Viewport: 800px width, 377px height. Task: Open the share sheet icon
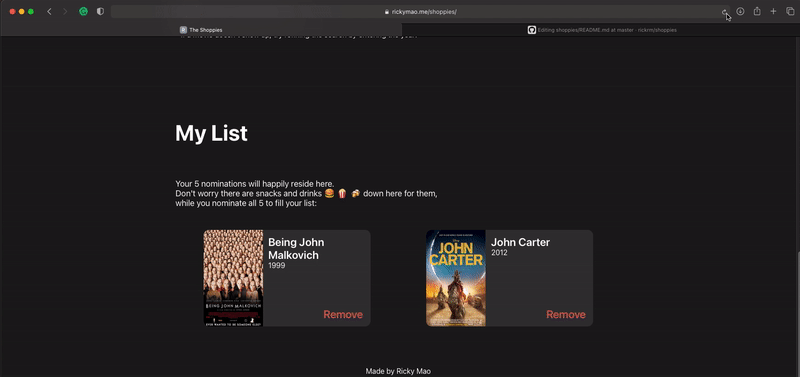point(757,11)
